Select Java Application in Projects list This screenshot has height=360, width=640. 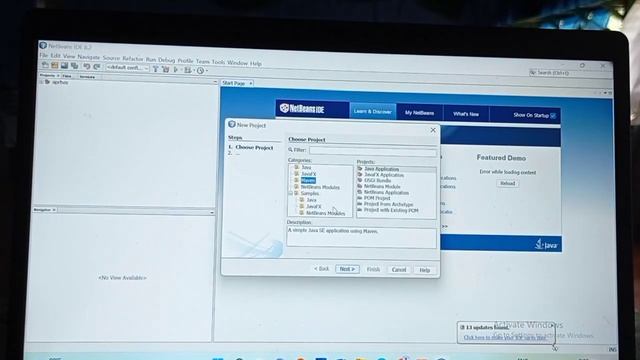(x=381, y=169)
